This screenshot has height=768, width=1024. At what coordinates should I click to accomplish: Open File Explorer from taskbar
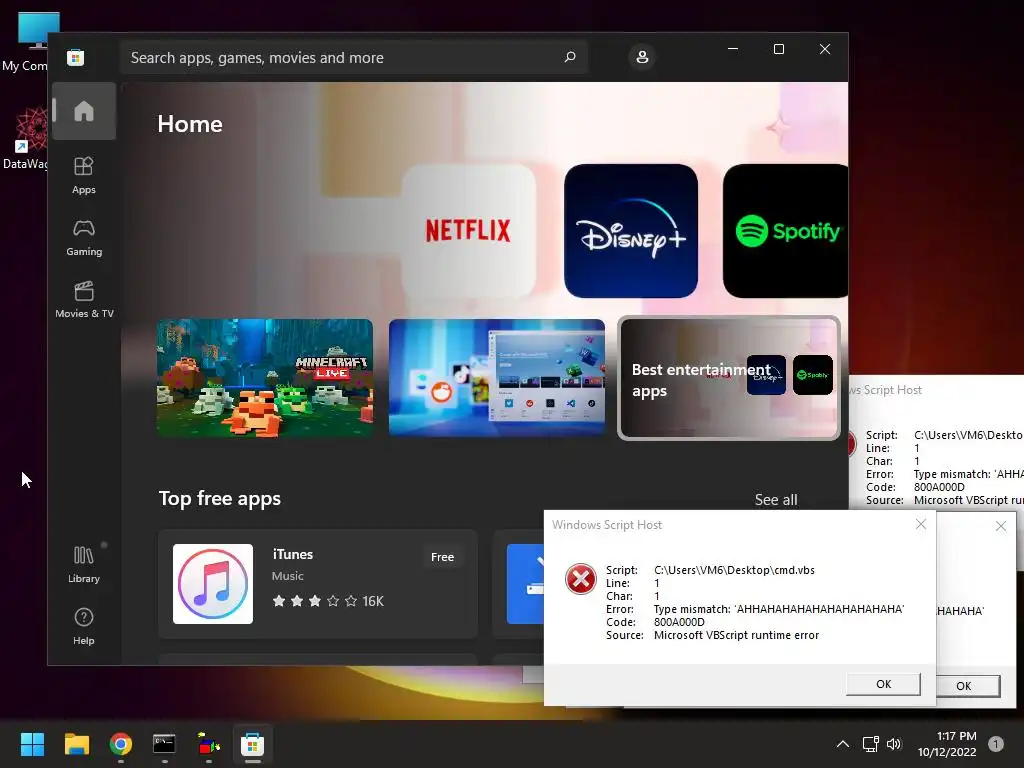point(76,744)
